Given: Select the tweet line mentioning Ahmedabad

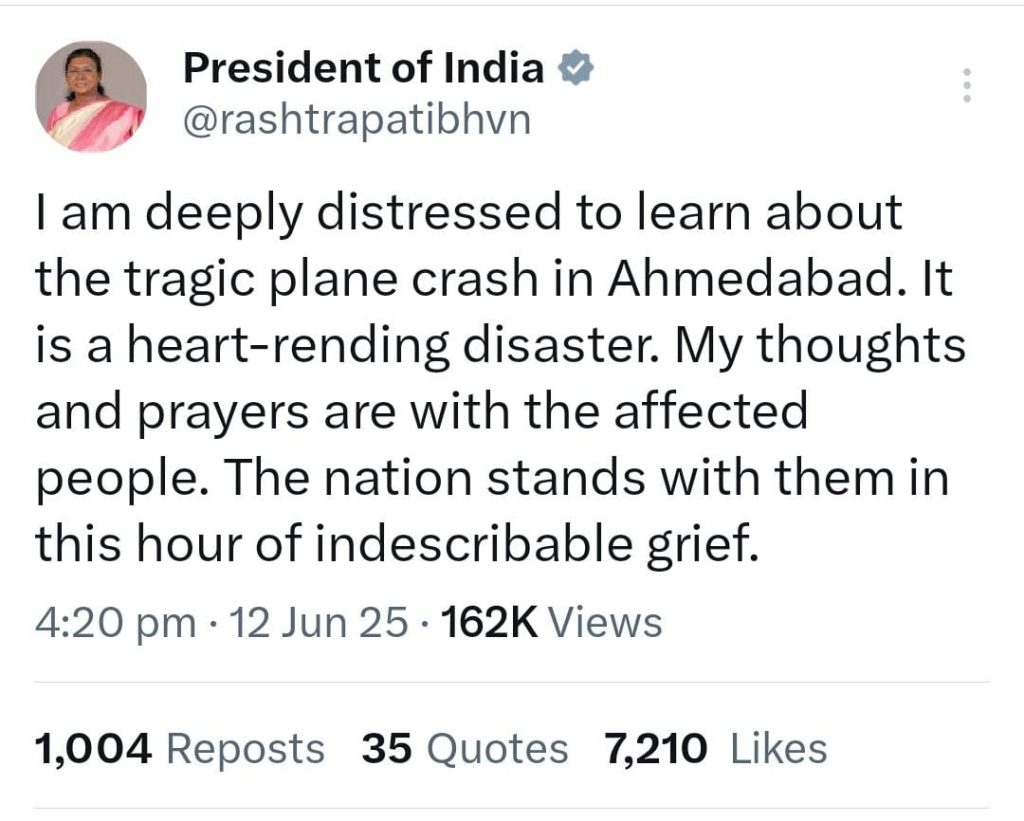Looking at the screenshot, I should (494, 280).
